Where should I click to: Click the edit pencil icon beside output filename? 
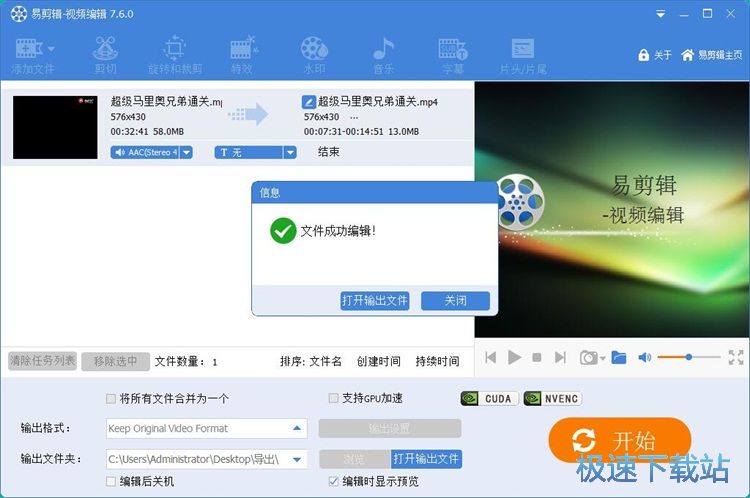pyautogui.click(x=309, y=101)
